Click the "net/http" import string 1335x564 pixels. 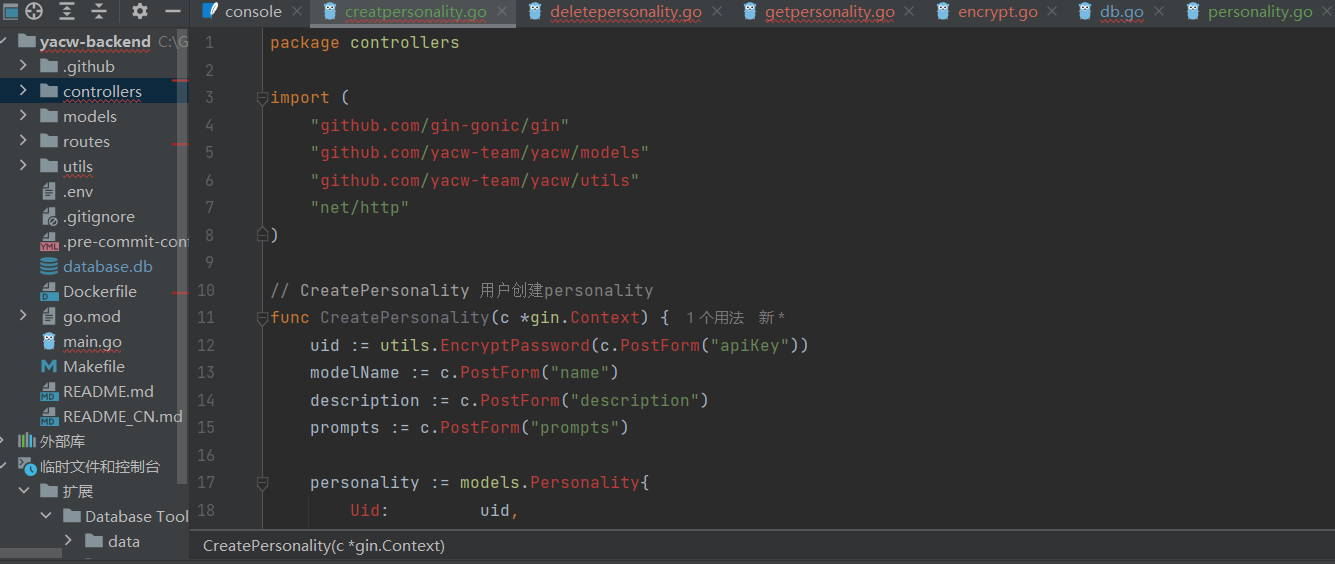point(360,208)
